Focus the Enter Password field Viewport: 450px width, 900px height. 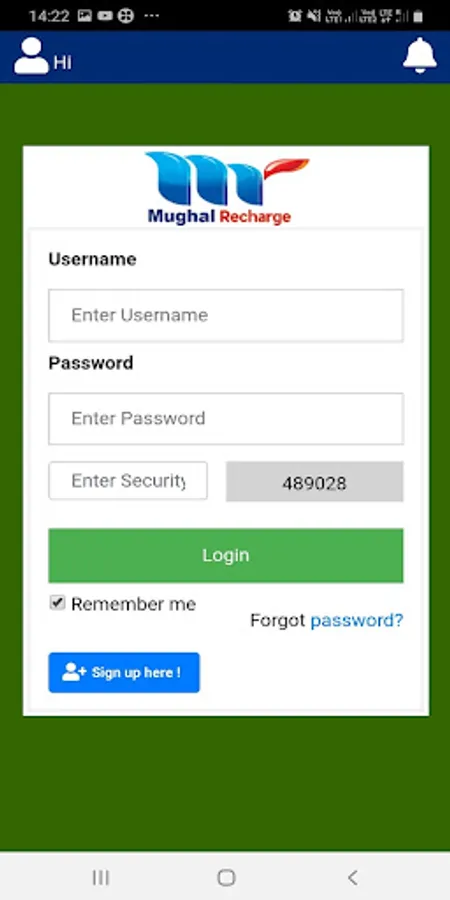click(x=226, y=418)
